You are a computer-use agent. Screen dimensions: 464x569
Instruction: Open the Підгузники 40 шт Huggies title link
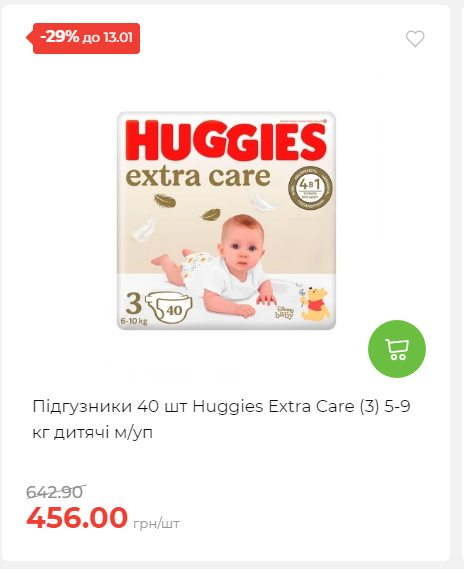[221, 419]
